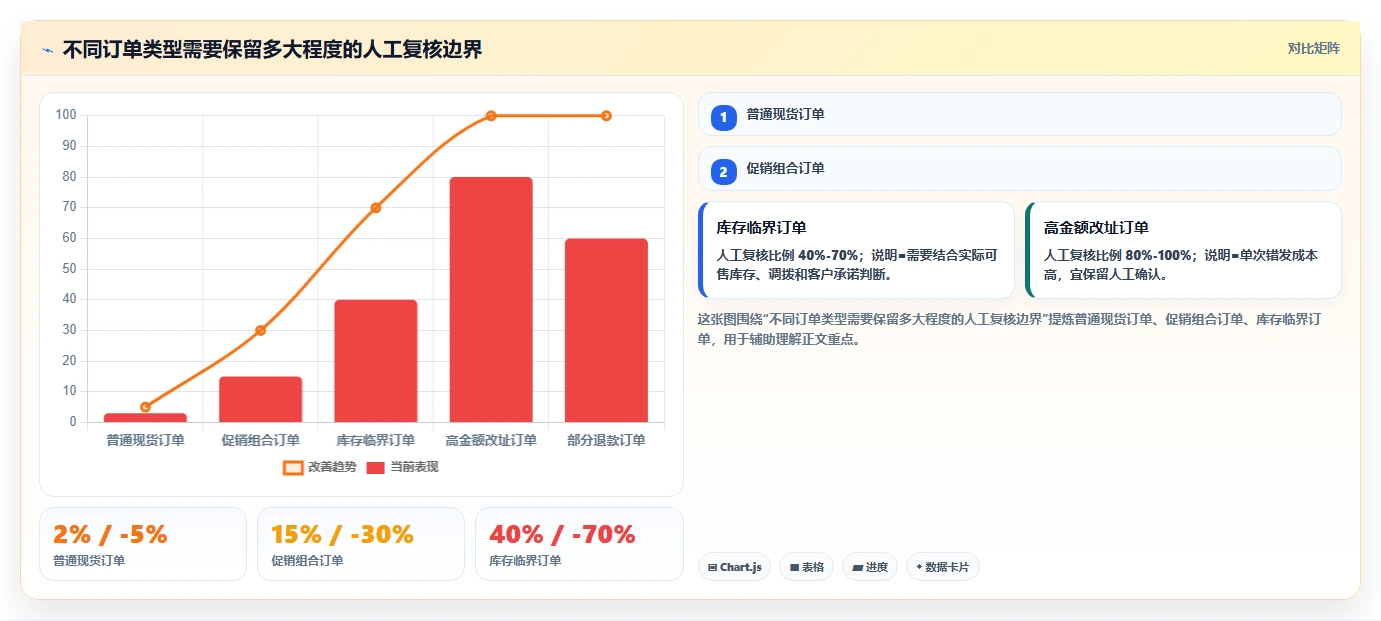Click the Chart.js tag chip

coord(734,567)
